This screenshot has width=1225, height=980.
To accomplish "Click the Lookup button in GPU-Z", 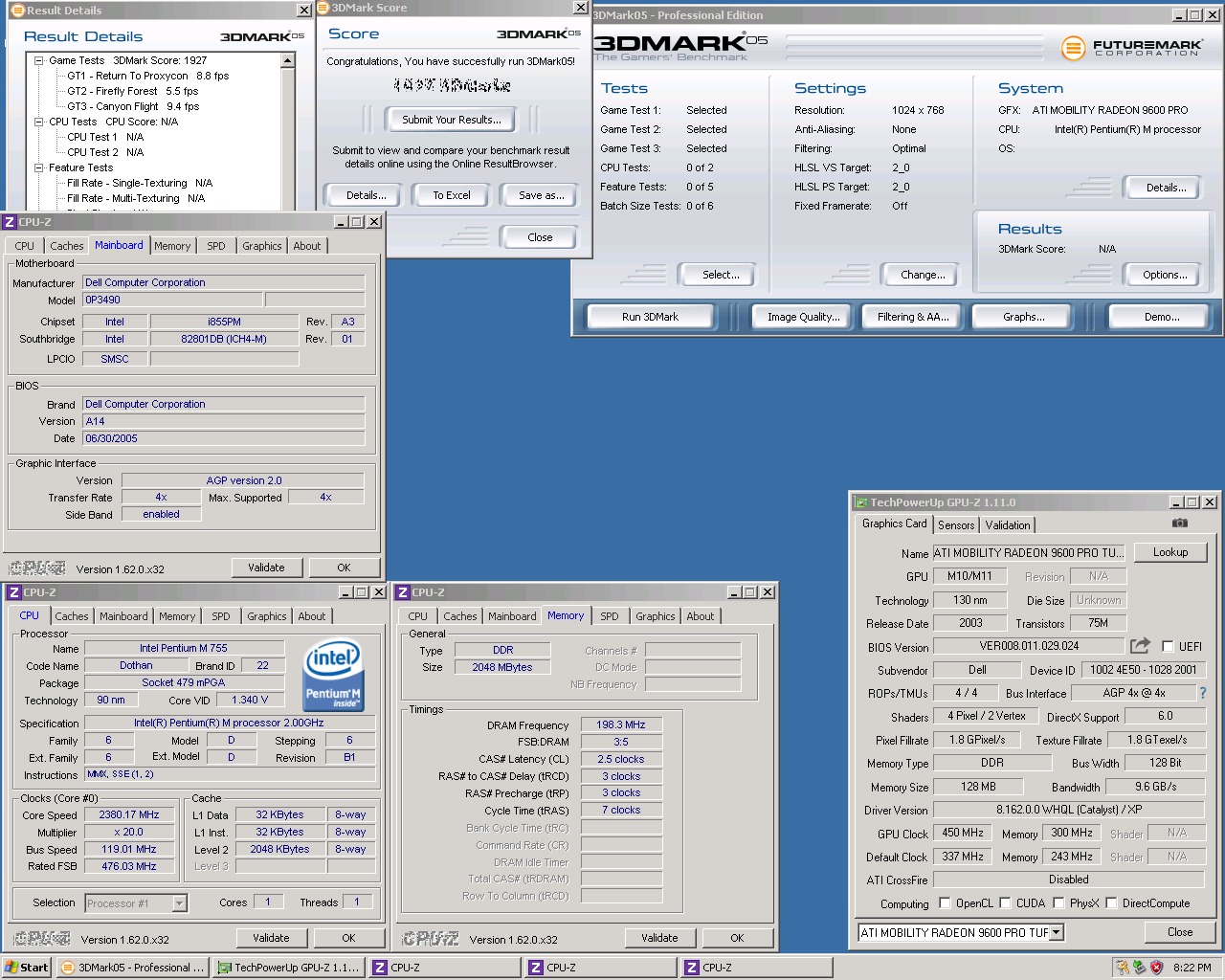I will (x=1169, y=552).
